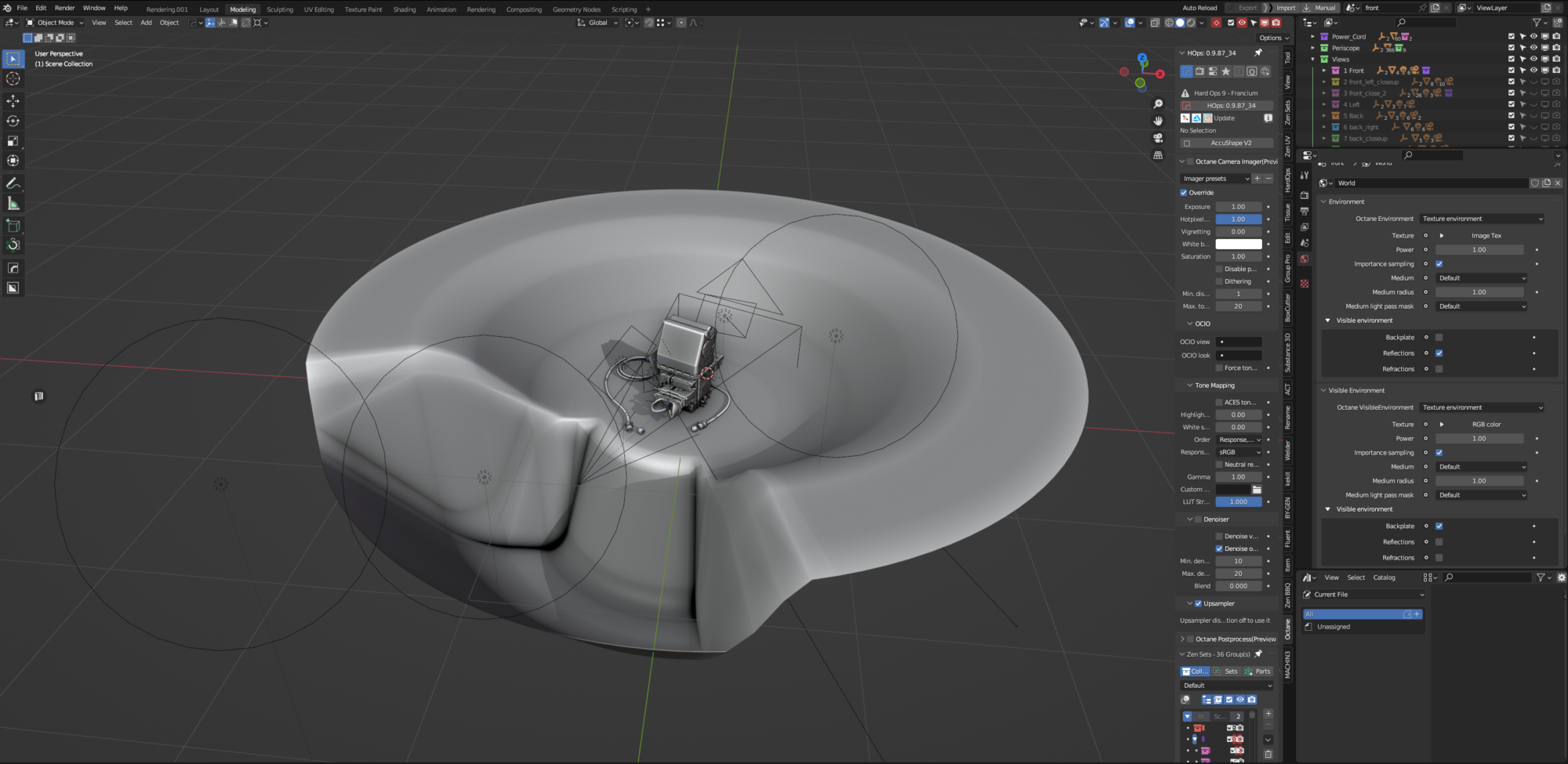Viewport: 1568px width, 764px height.
Task: Hide the Periscope collection in viewport
Action: point(1533,48)
